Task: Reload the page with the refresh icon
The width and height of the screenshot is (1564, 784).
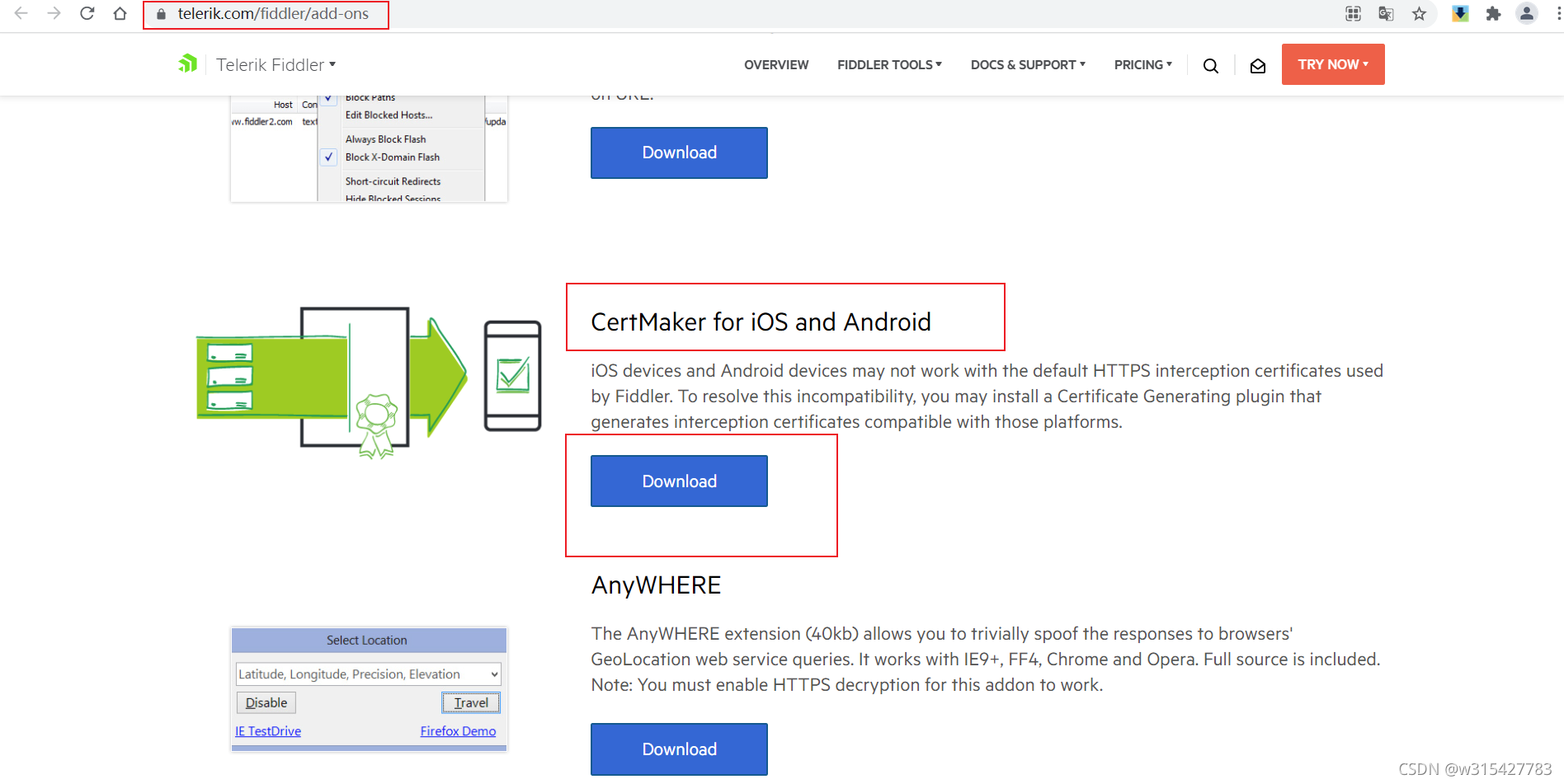Action: coord(87,13)
